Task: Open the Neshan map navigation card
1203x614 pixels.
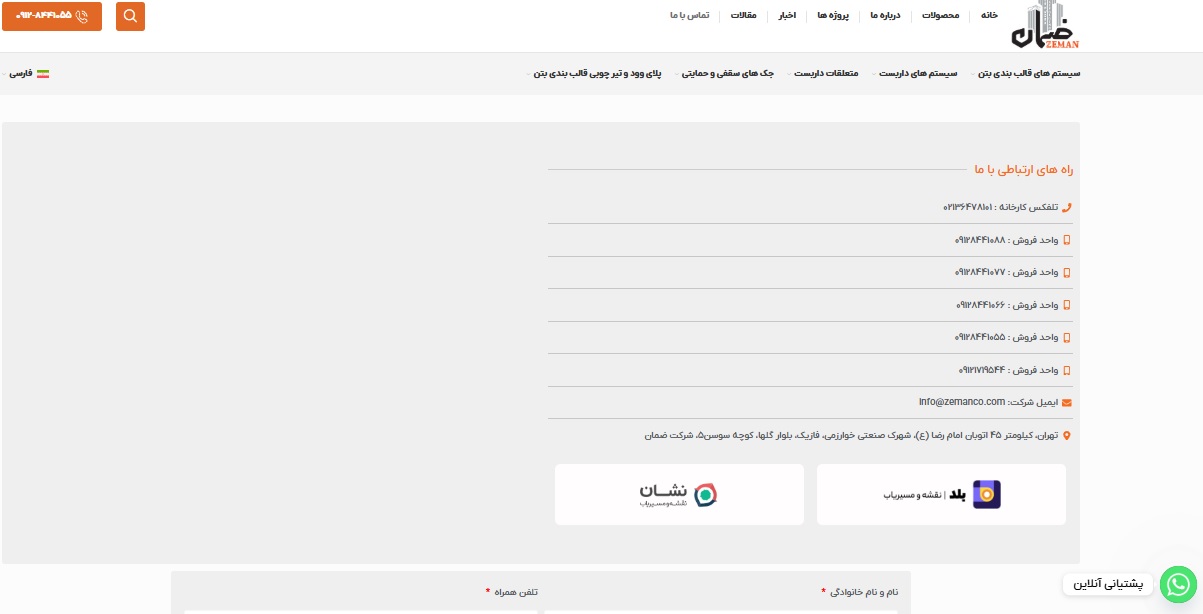Action: [x=679, y=494]
